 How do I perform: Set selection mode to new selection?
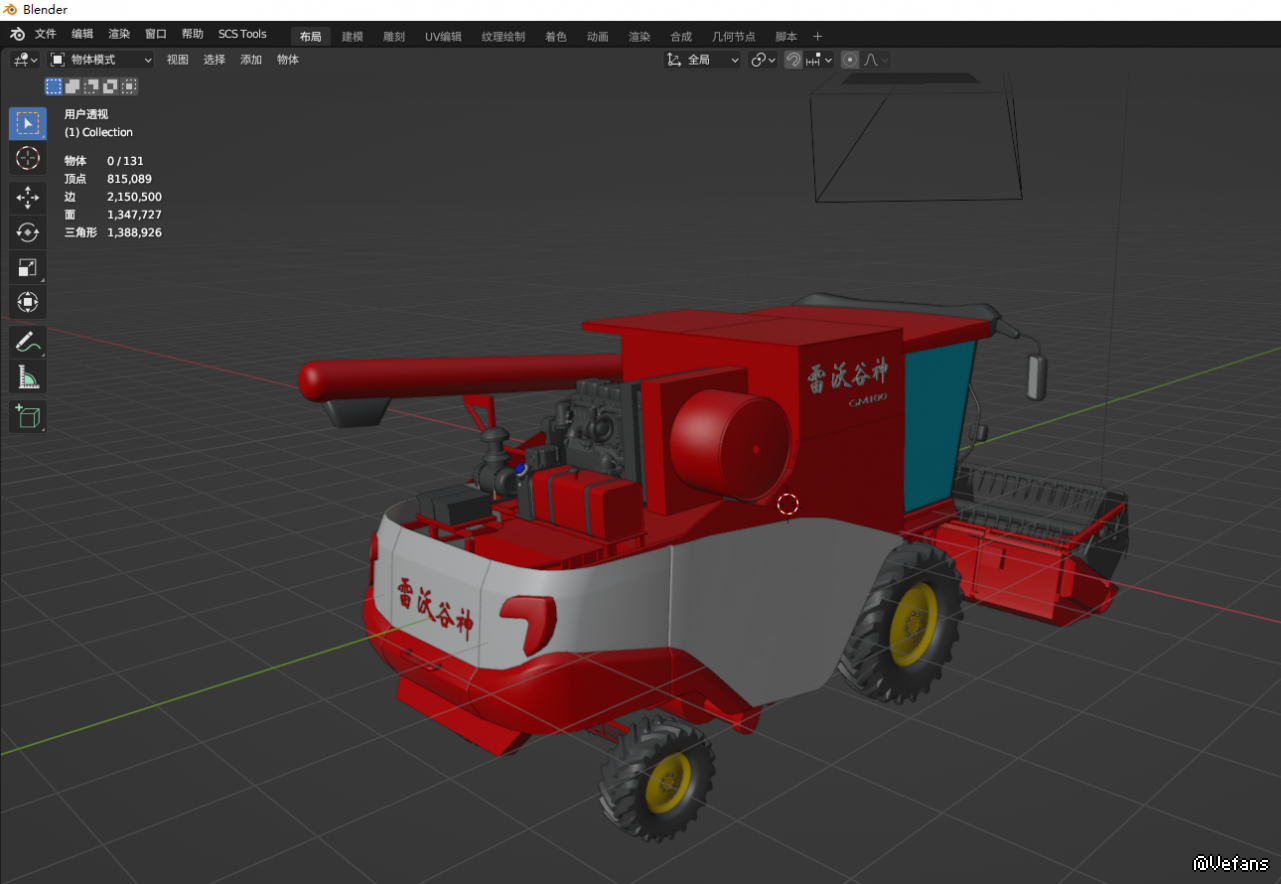53,87
